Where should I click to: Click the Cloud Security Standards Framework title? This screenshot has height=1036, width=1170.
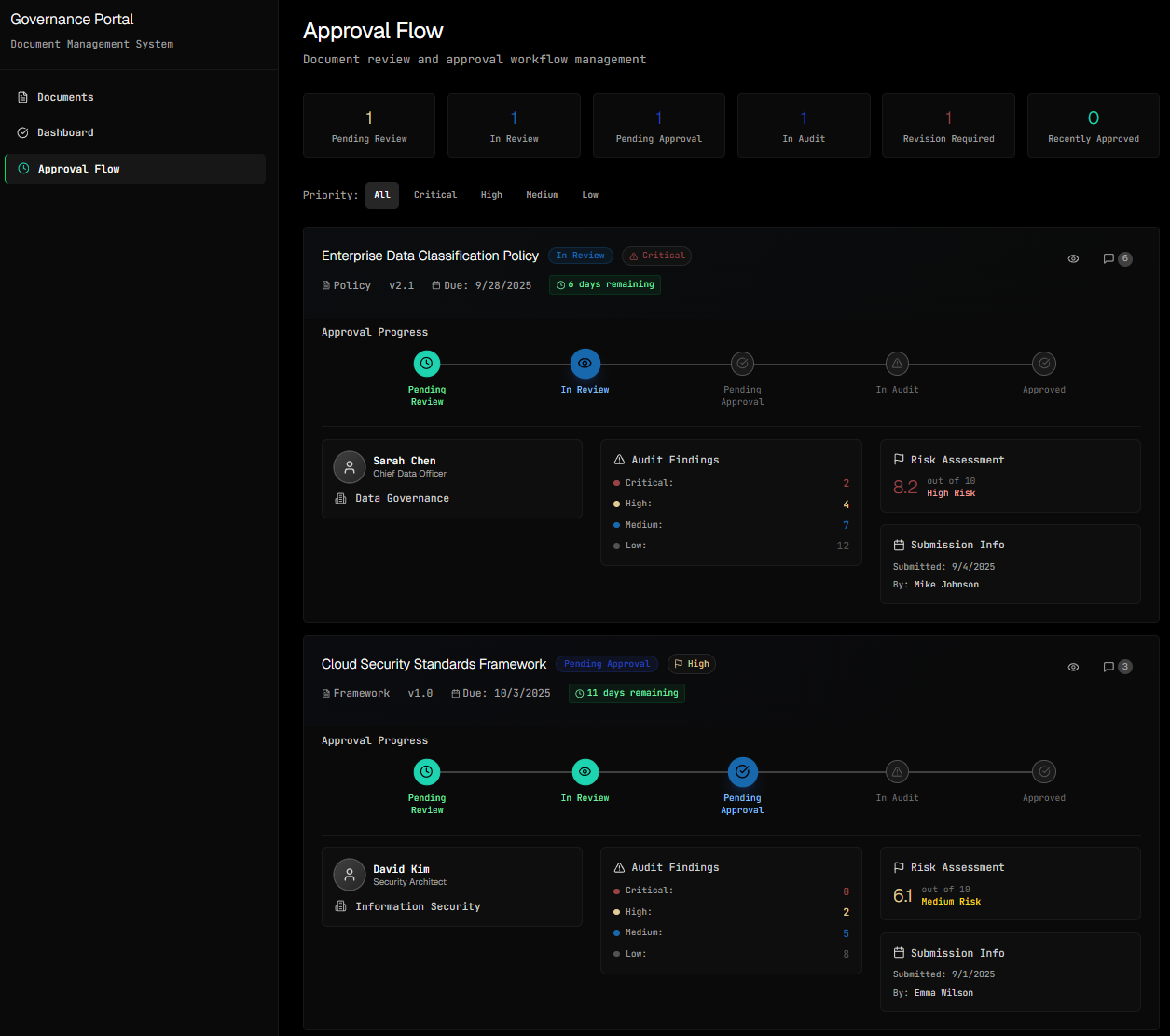click(434, 664)
